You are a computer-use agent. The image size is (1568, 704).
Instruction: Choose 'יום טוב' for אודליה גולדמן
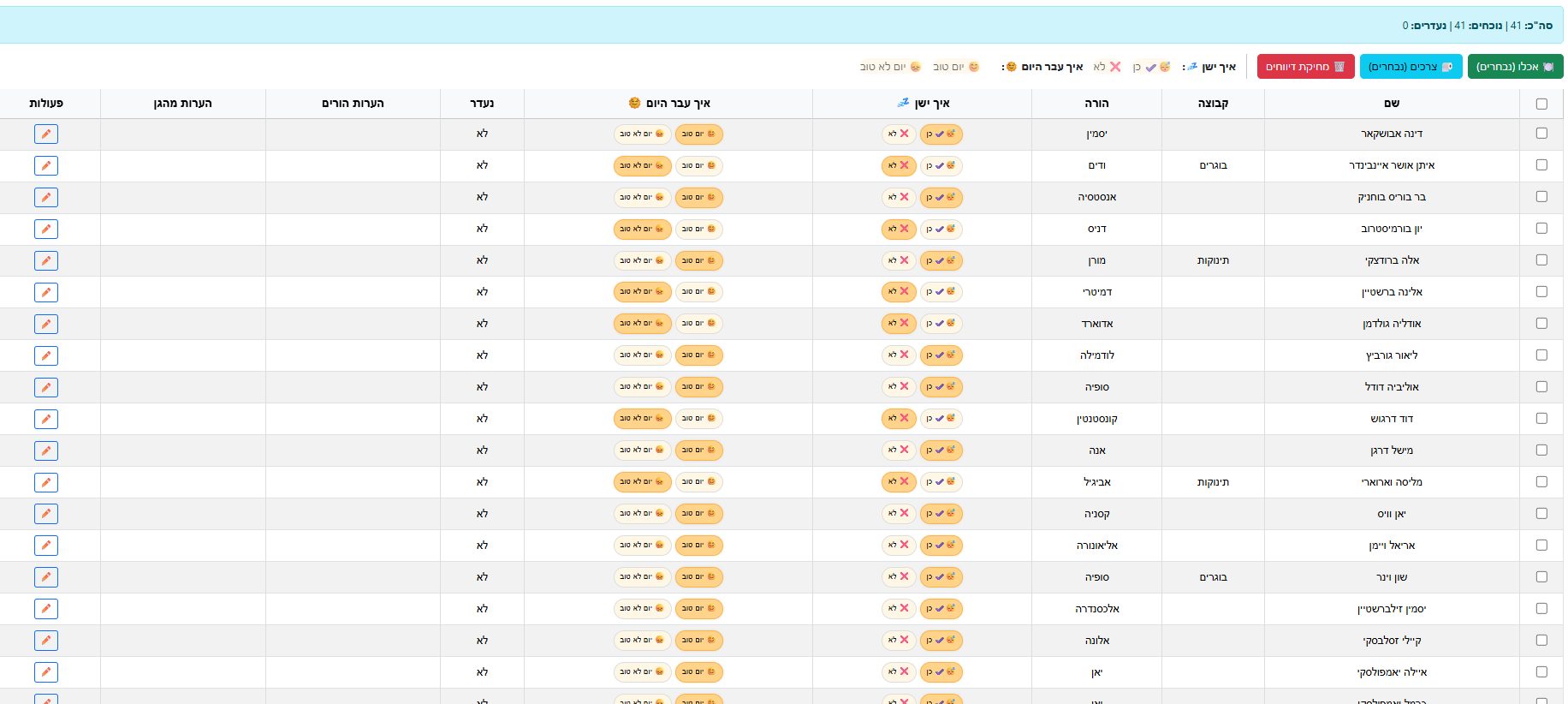pos(699,324)
